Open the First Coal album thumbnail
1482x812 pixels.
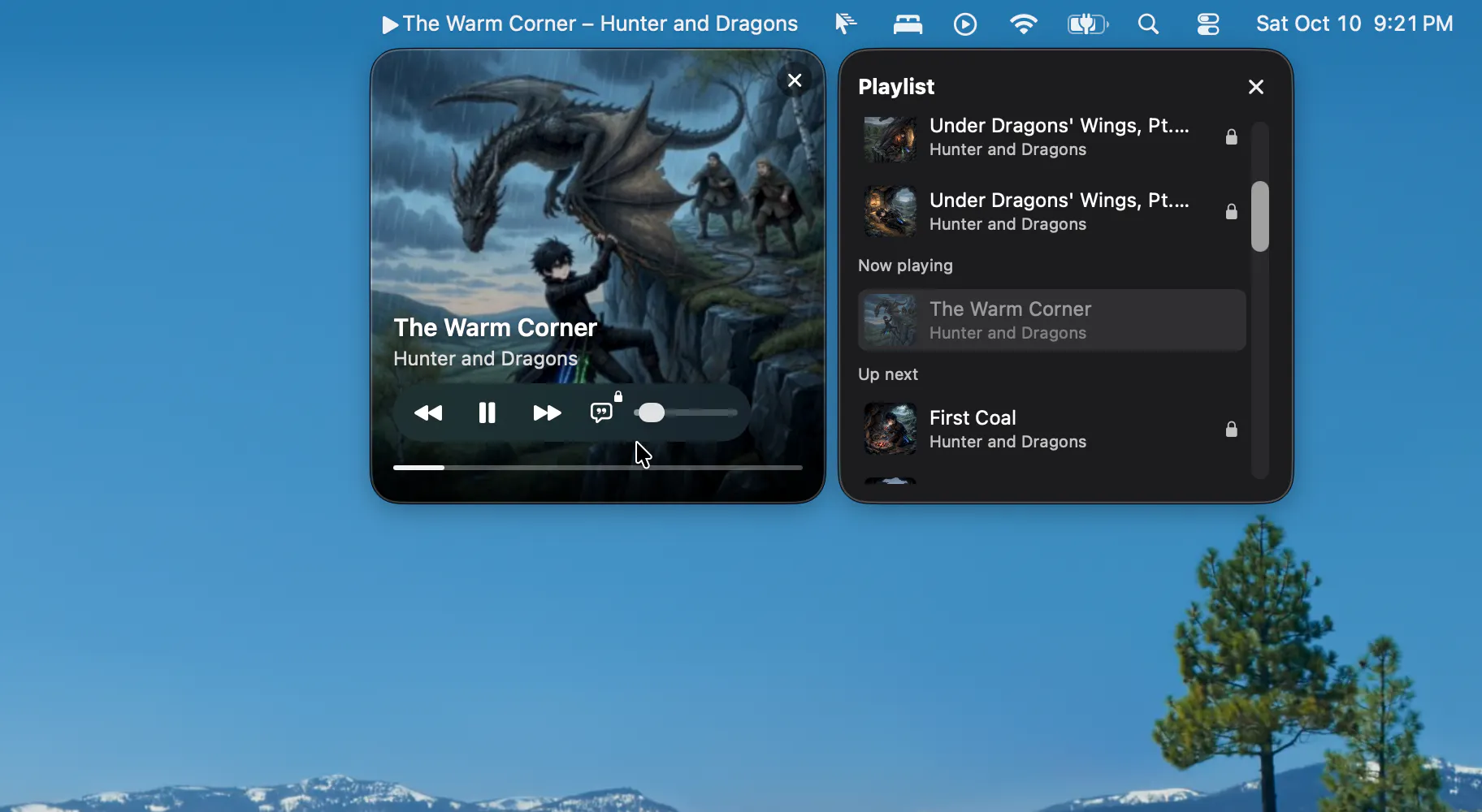point(890,429)
